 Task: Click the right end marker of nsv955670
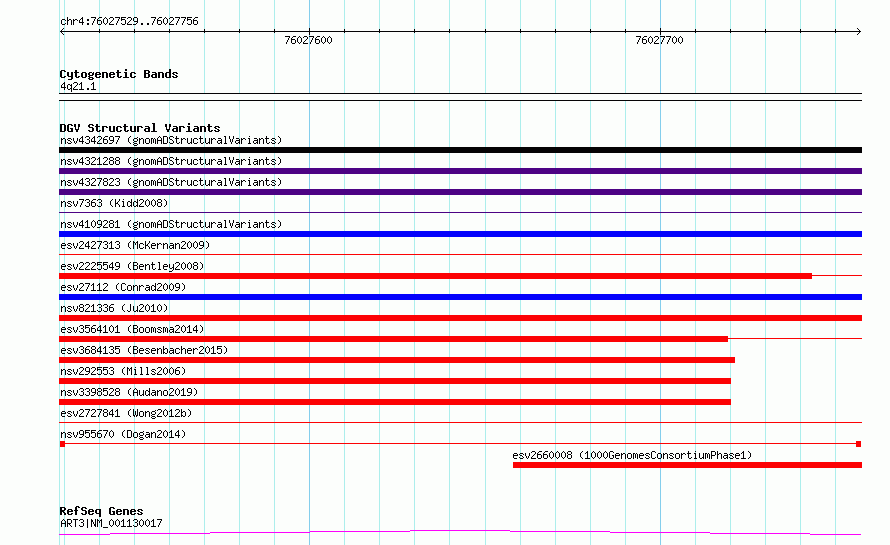pos(859,444)
